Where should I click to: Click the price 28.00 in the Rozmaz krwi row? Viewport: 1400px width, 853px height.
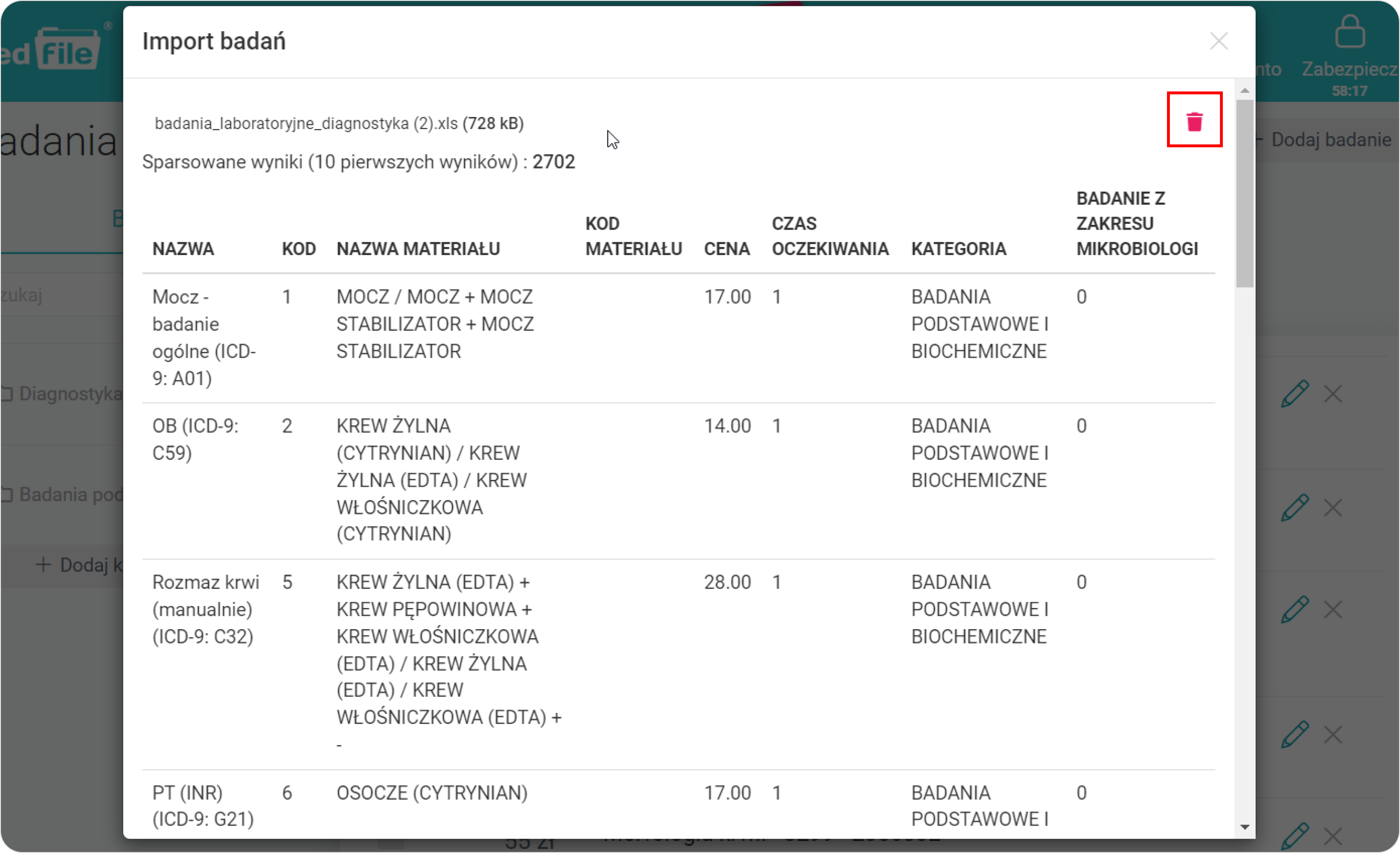[x=727, y=582]
